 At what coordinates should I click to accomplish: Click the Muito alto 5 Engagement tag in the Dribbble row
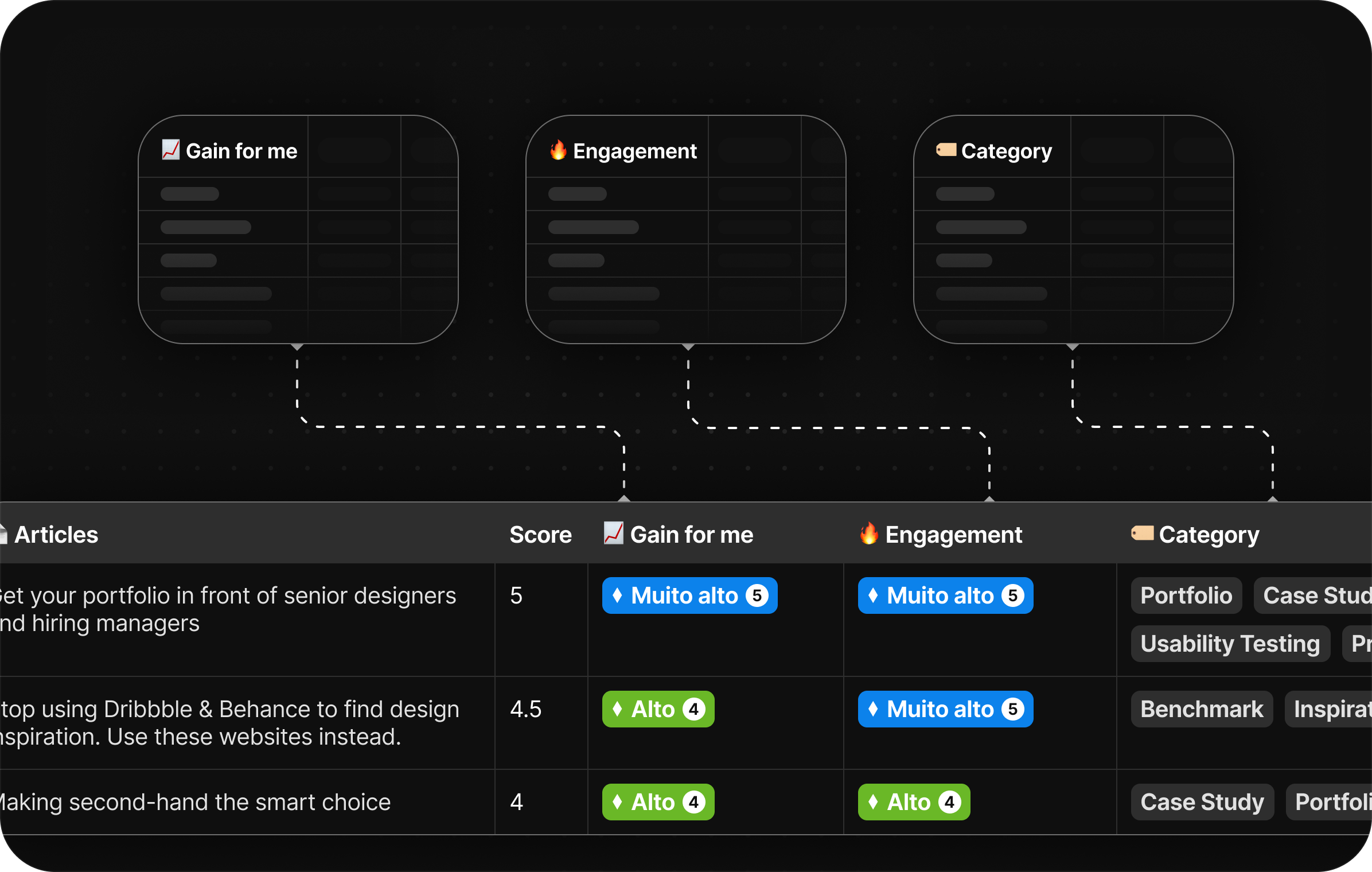tap(945, 709)
